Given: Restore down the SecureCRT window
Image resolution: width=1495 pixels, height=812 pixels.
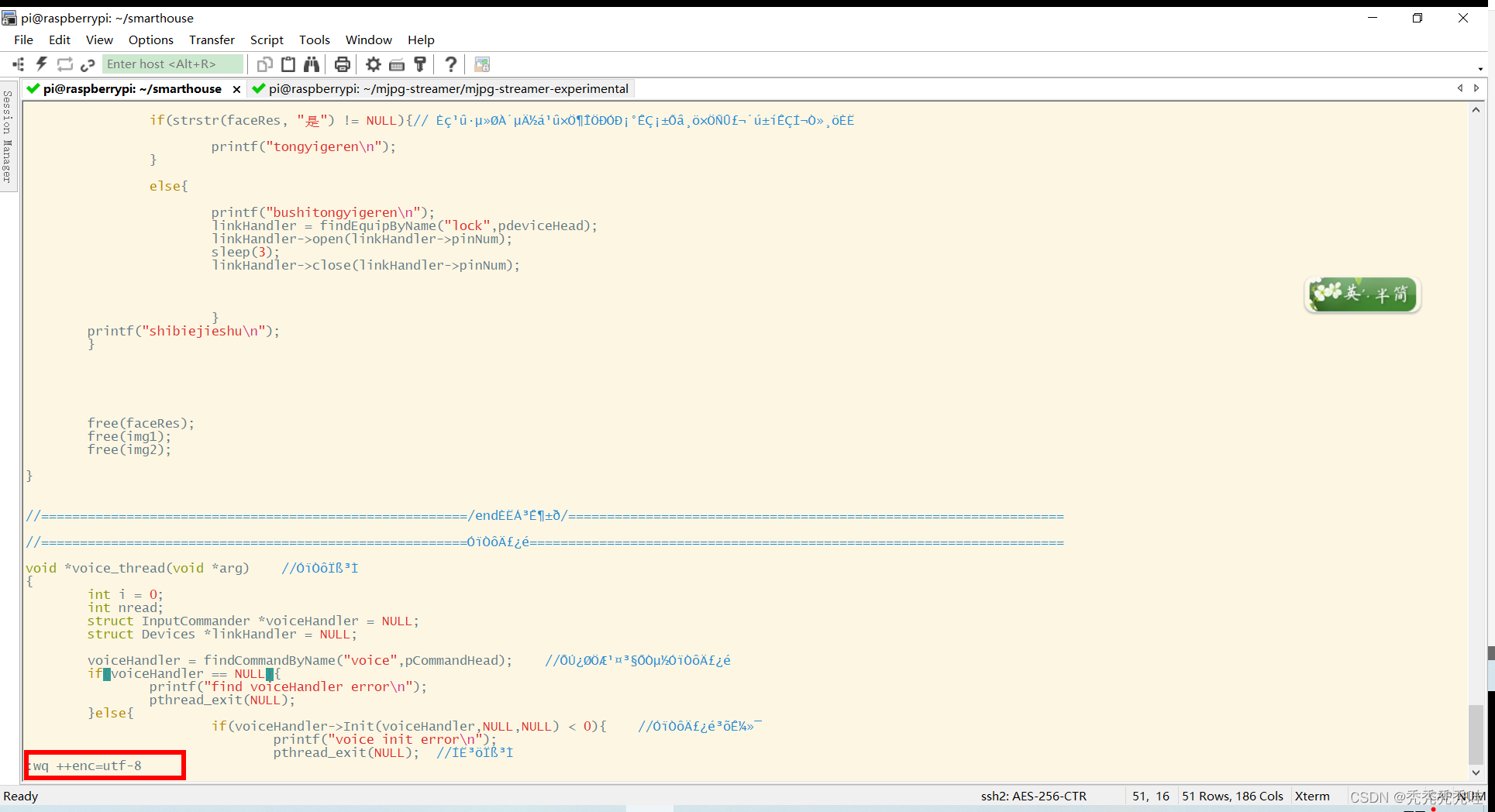Looking at the screenshot, I should [x=1417, y=18].
